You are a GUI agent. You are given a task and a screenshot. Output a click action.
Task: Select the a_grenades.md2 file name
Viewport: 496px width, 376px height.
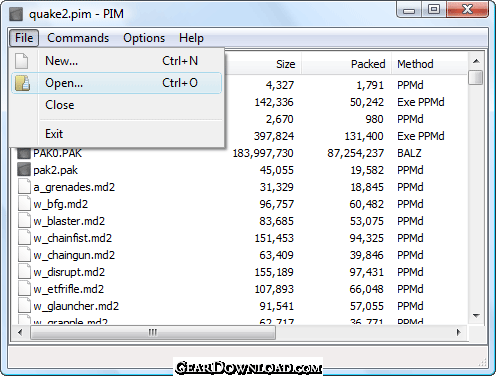(x=74, y=187)
